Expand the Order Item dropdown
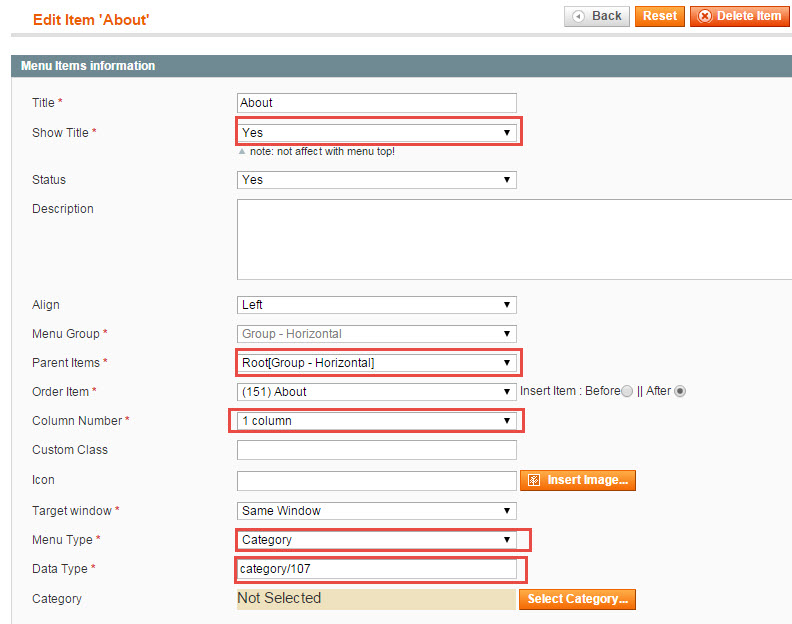Image resolution: width=792 pixels, height=624 pixels. click(x=377, y=392)
